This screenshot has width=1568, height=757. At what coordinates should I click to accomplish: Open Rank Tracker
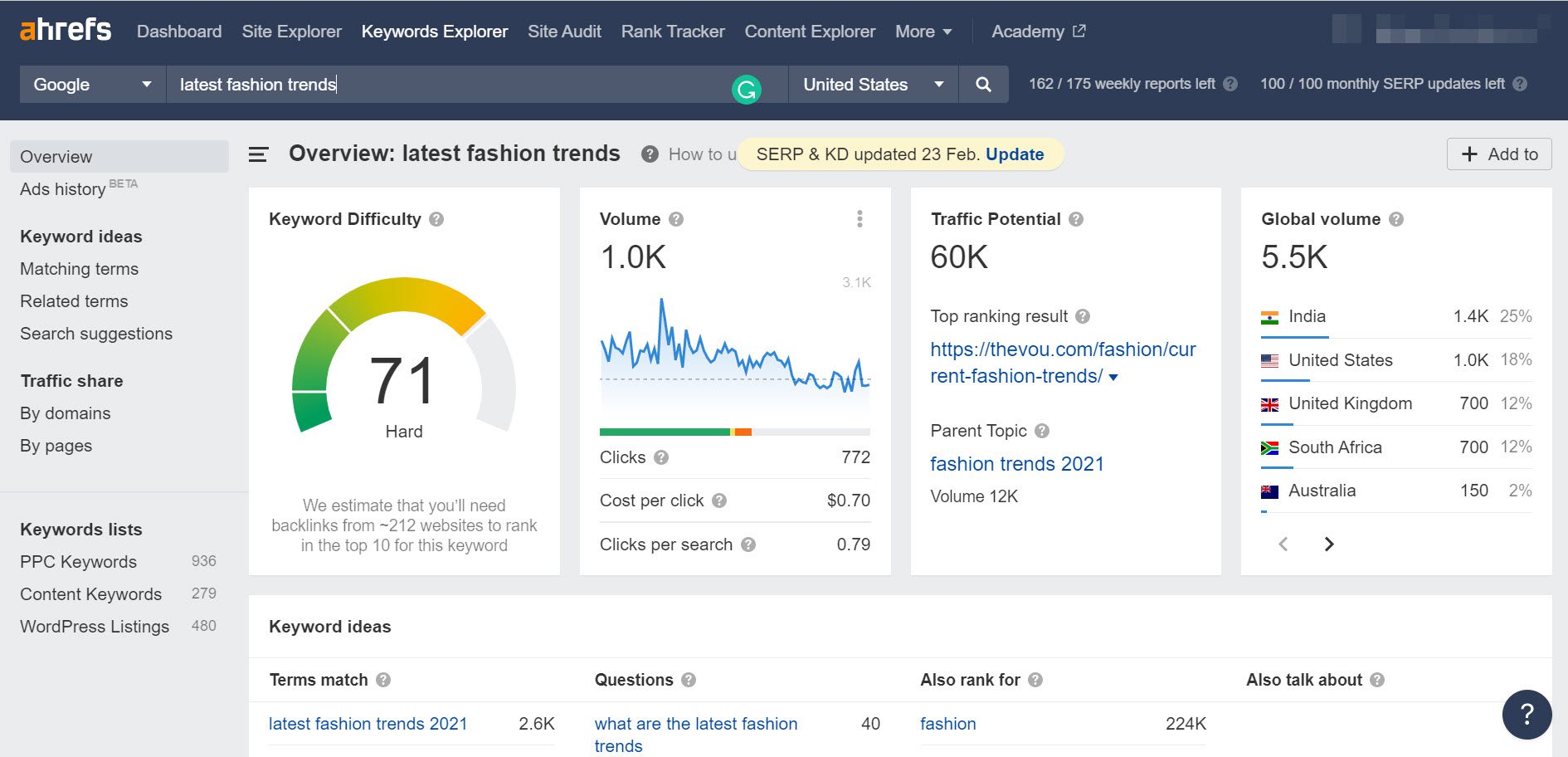pyautogui.click(x=673, y=32)
